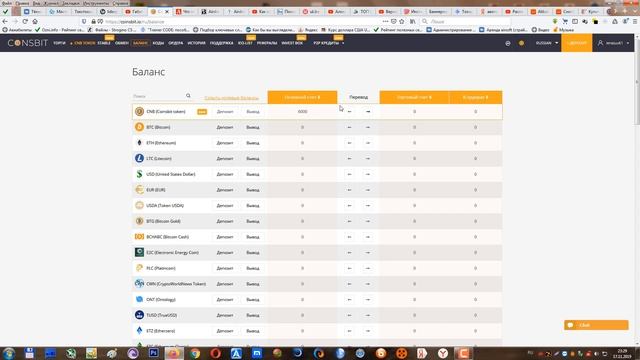
Task: Open Photoshop from the taskbar
Action: [153, 353]
